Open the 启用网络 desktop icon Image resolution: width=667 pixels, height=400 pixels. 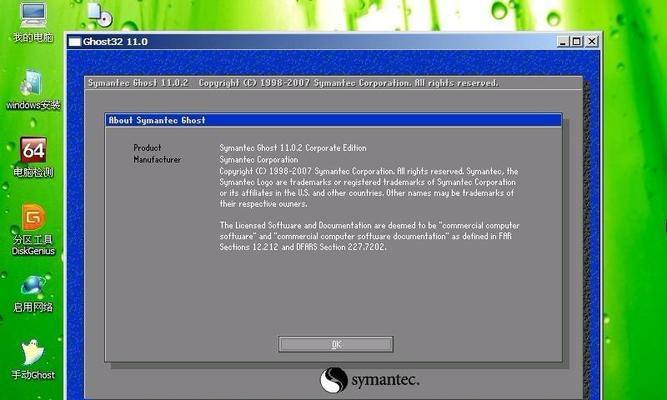[x=33, y=294]
